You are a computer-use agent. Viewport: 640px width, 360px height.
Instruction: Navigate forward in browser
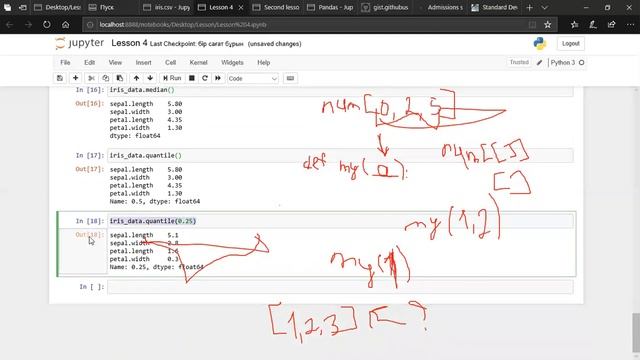click(28, 24)
